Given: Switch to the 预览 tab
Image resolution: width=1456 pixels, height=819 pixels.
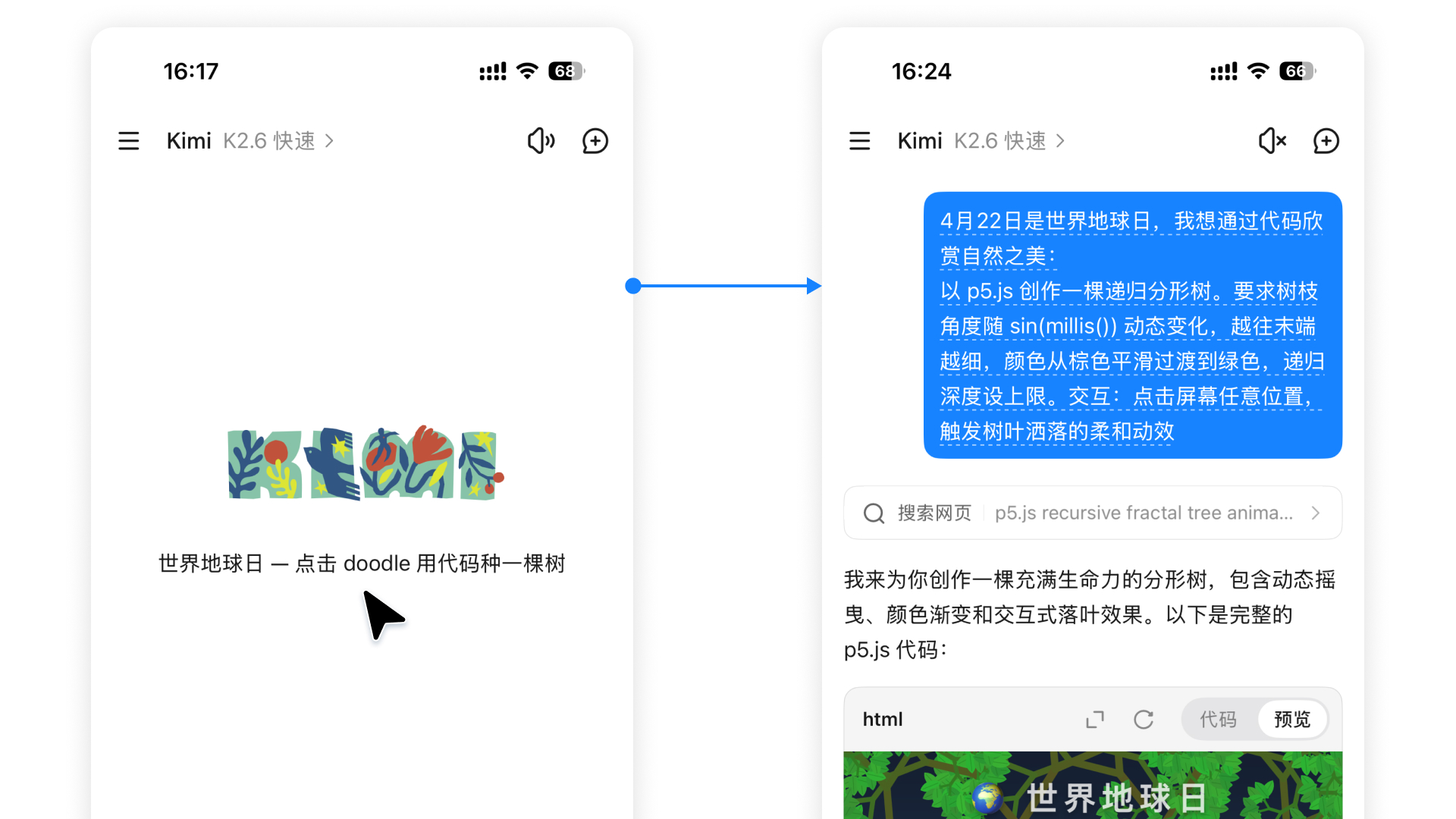Looking at the screenshot, I should pos(1292,719).
